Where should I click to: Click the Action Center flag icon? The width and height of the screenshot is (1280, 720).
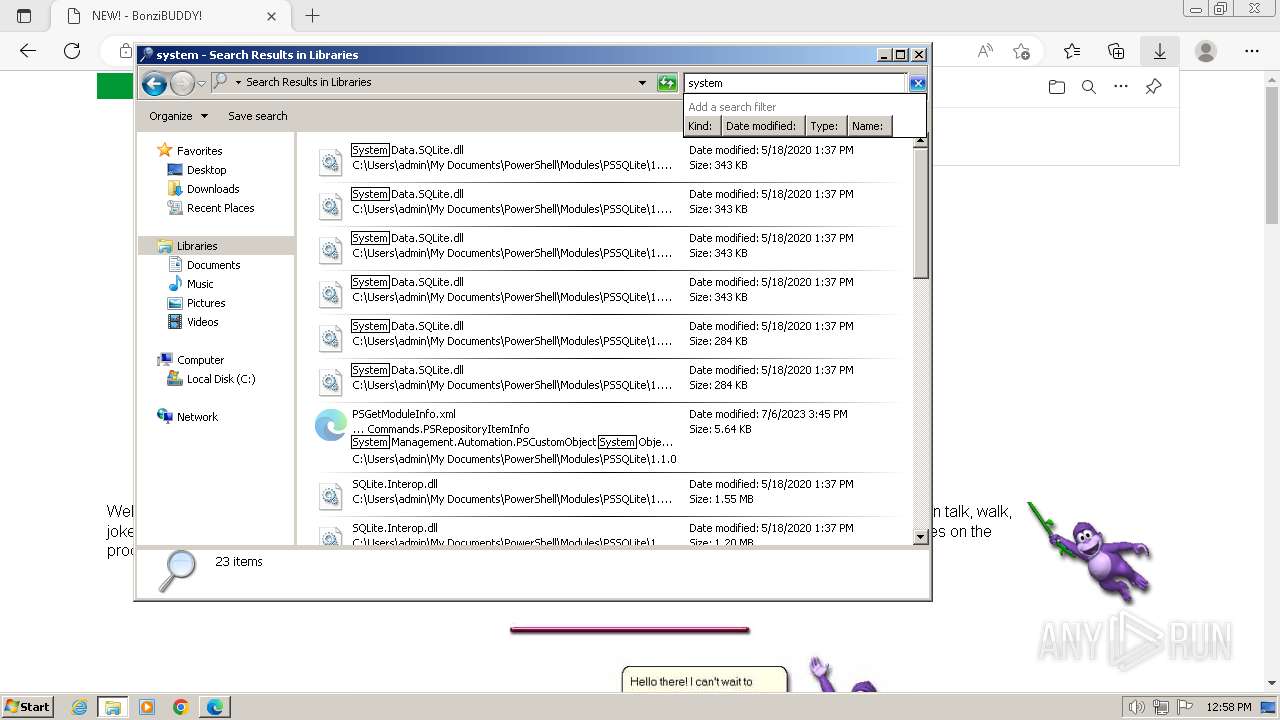[1184, 707]
